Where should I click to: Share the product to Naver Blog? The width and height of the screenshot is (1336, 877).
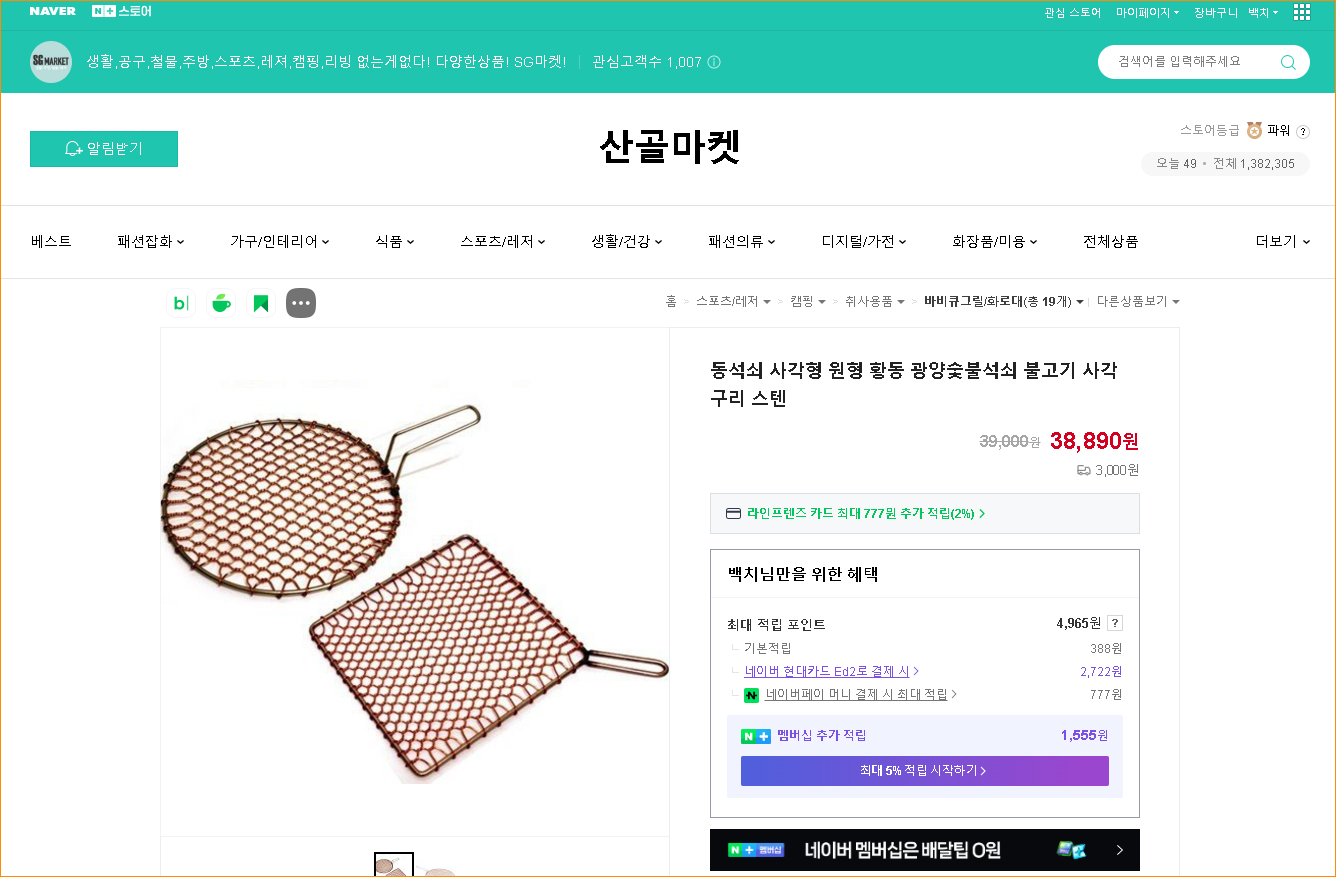pyautogui.click(x=180, y=302)
